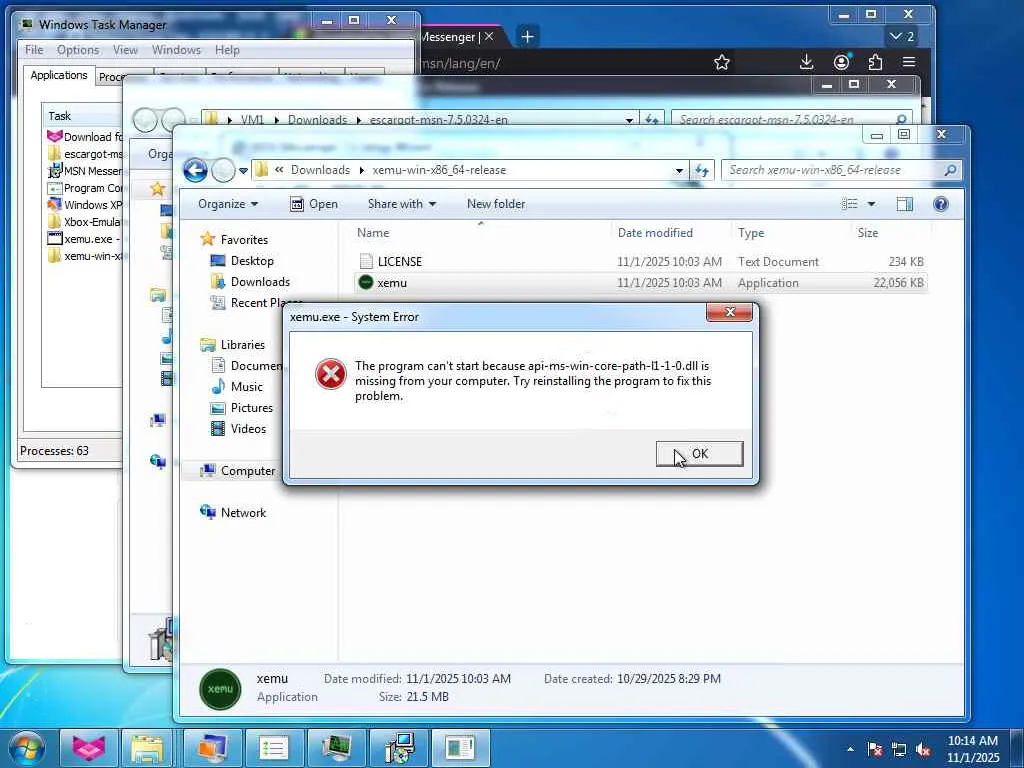Sort files by Date modified column

pos(655,232)
